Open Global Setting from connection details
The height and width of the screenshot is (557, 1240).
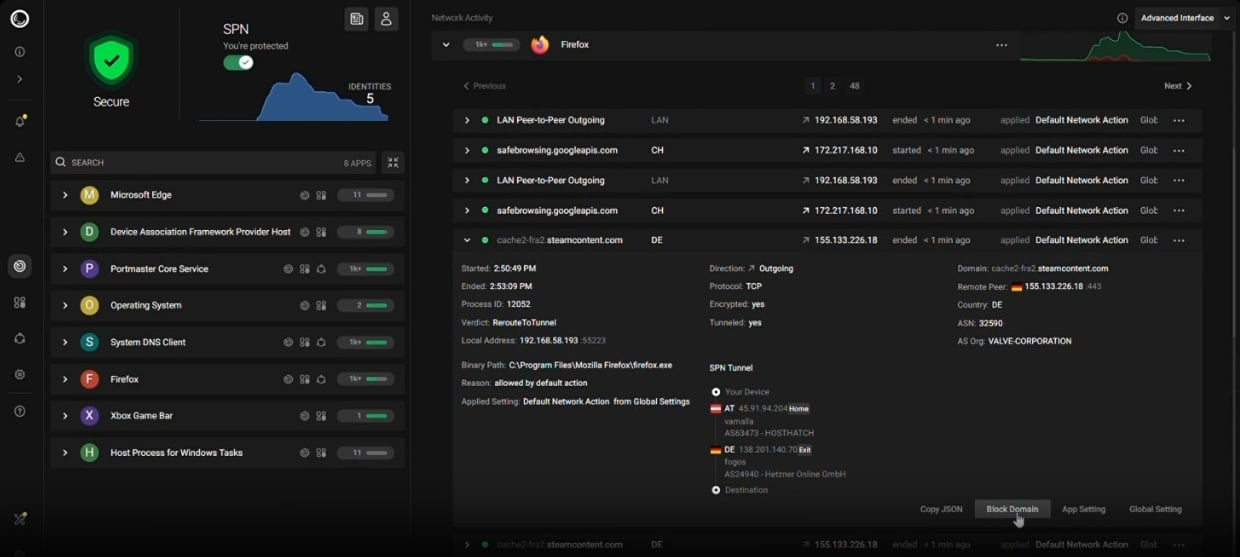[1155, 509]
